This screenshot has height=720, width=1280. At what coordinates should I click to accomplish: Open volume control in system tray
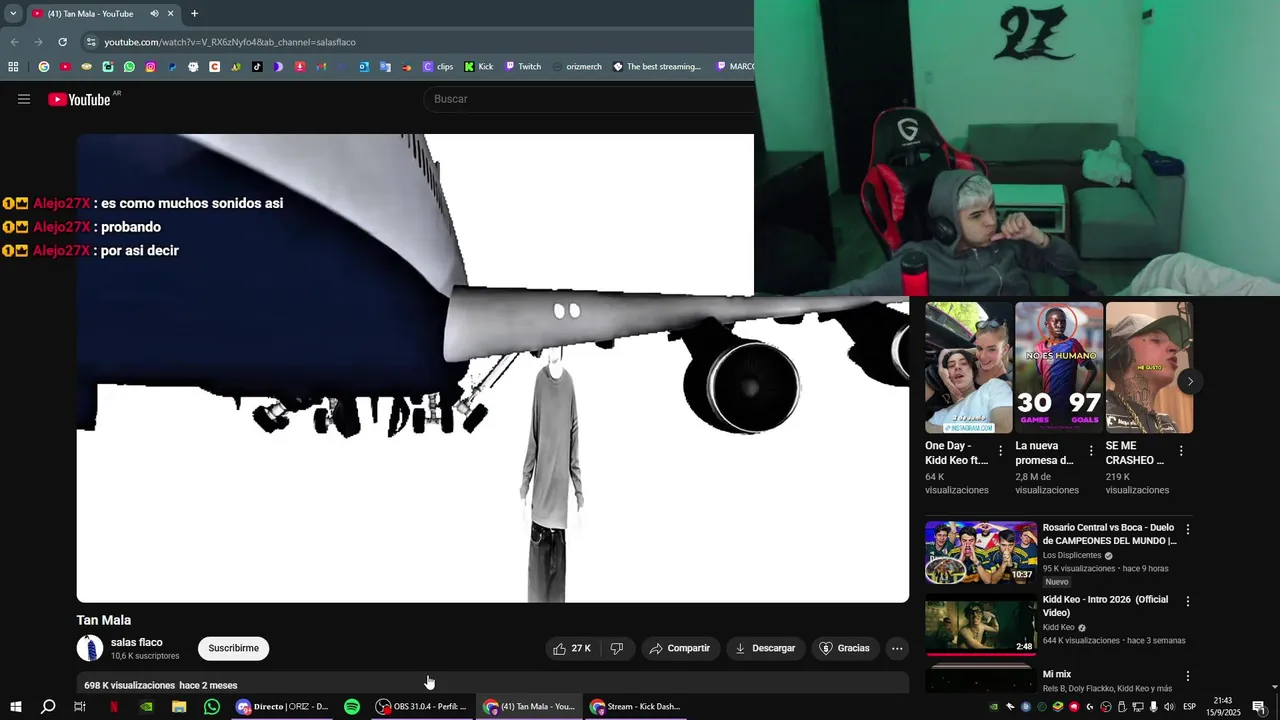(1169, 707)
